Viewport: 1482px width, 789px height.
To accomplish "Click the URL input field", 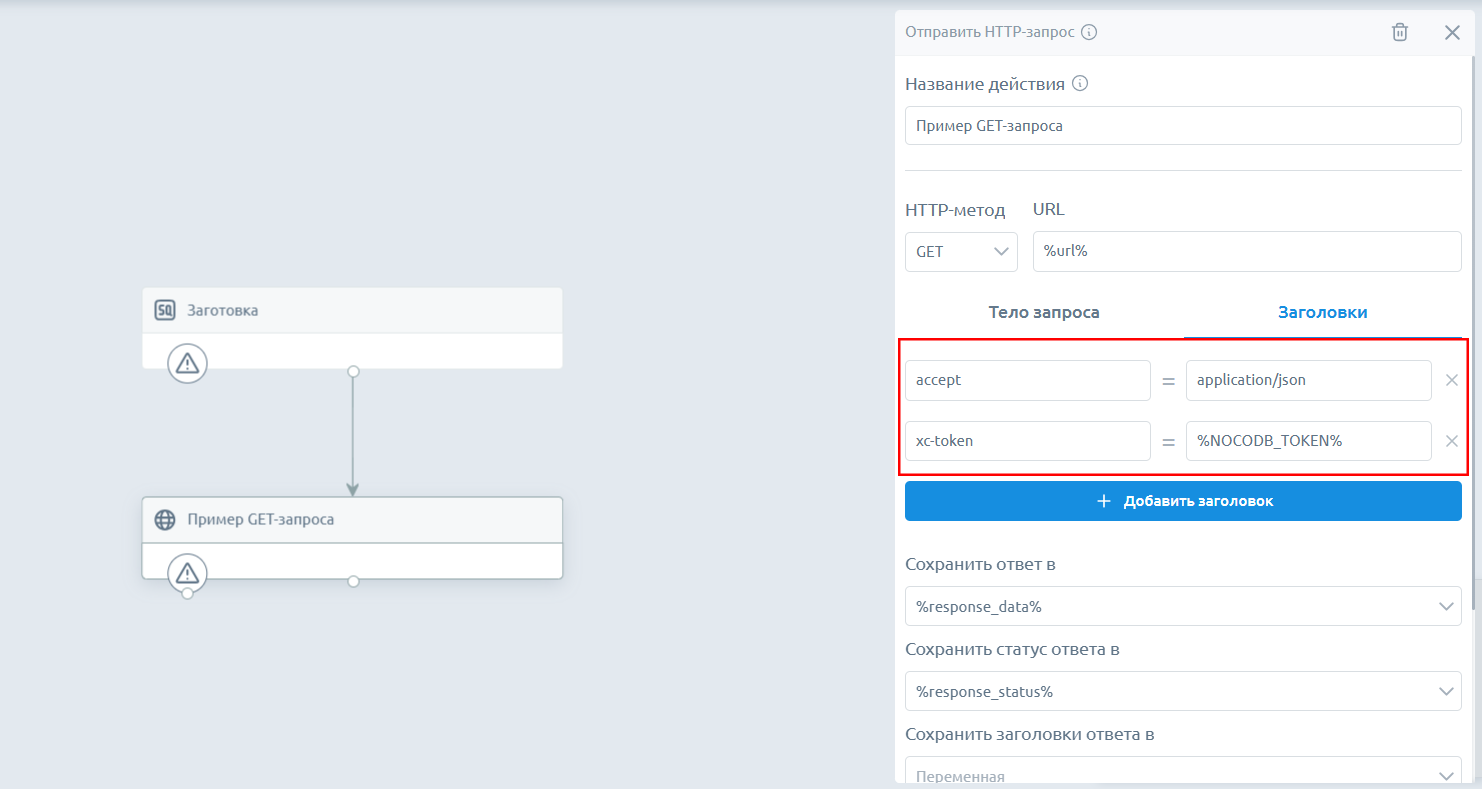I will (1246, 252).
